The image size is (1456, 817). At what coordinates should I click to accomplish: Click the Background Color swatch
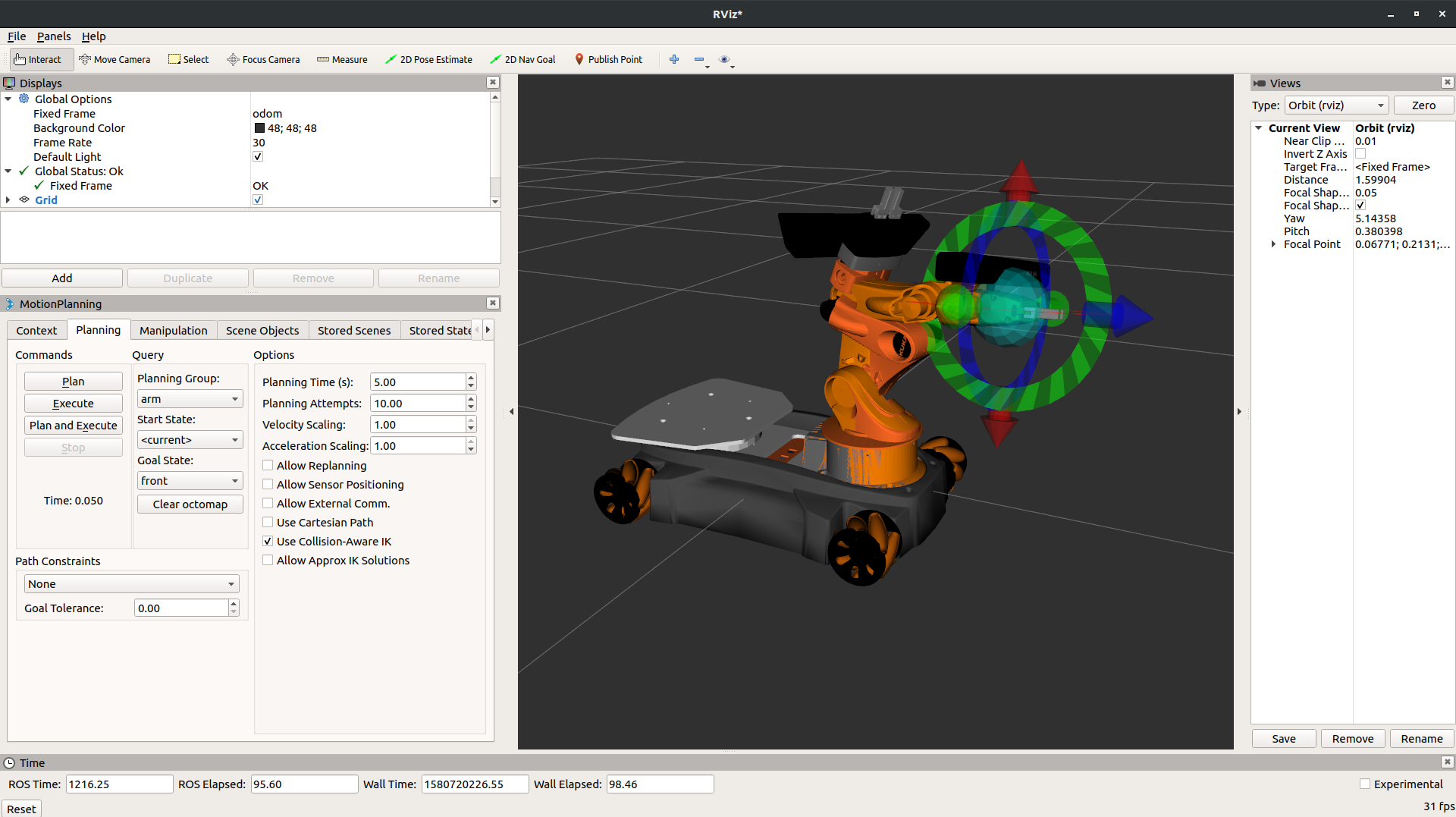[259, 127]
